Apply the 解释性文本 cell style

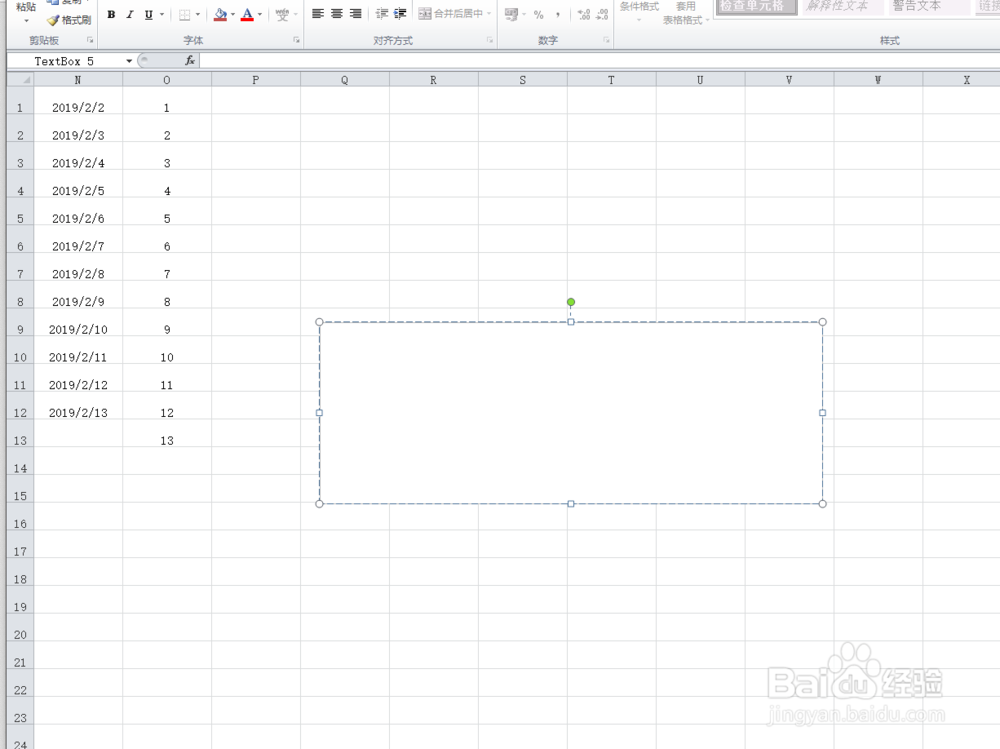pyautogui.click(x=843, y=6)
